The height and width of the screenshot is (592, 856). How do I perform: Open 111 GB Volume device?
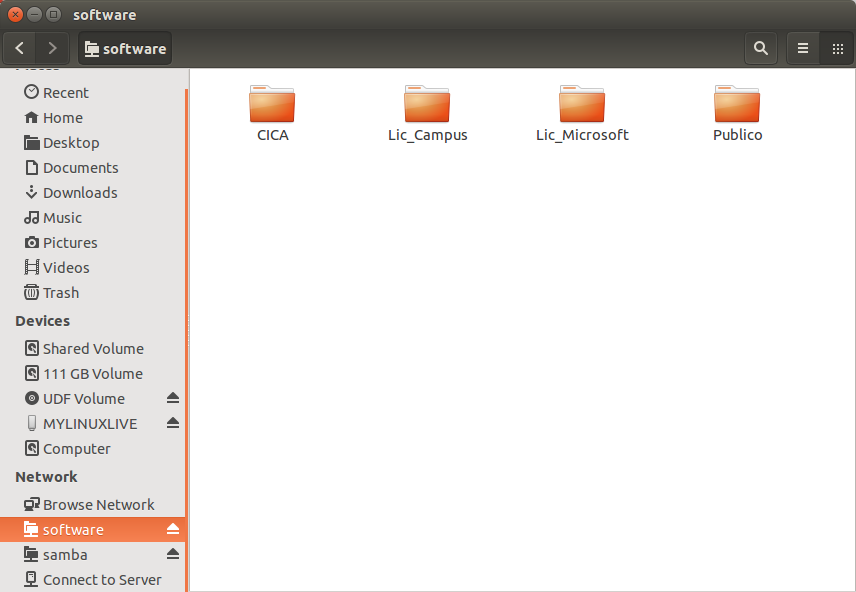[93, 374]
